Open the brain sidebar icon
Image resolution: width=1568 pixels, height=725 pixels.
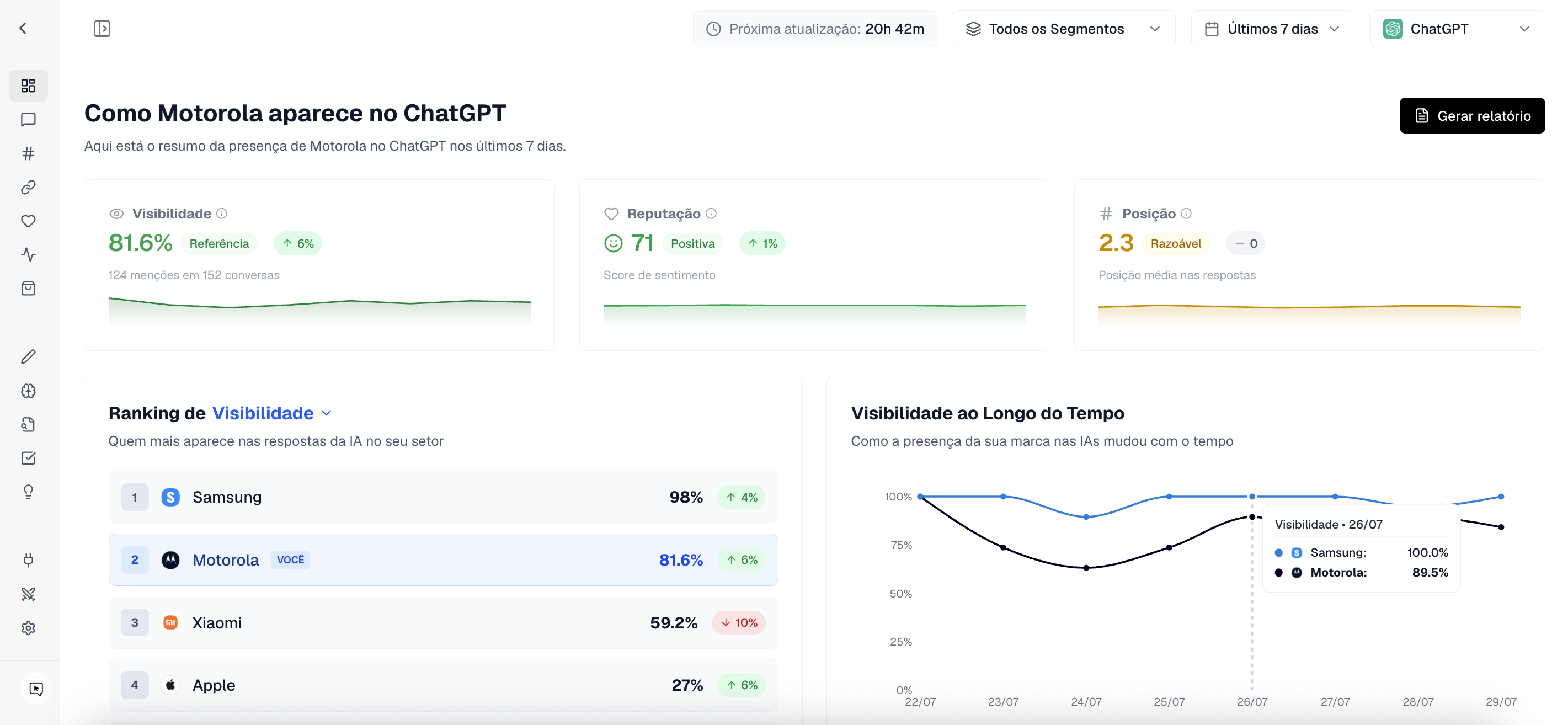pos(28,391)
